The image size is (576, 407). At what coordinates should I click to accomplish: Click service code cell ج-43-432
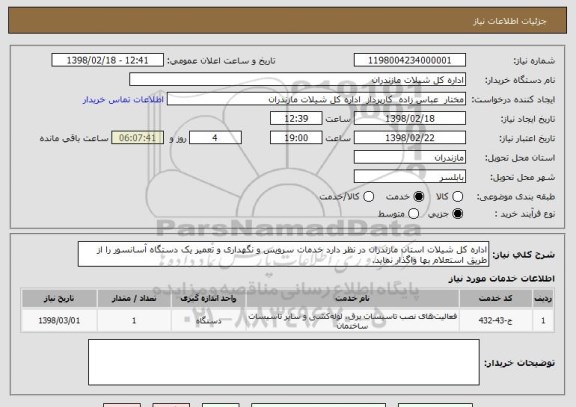coord(496,321)
